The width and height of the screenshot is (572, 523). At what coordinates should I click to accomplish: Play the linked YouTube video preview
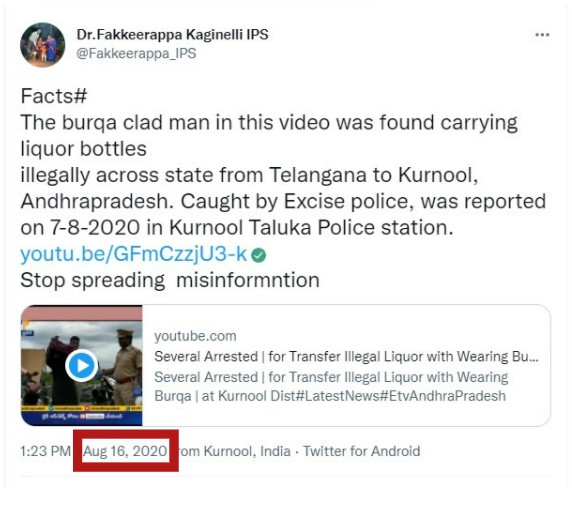coord(81,365)
